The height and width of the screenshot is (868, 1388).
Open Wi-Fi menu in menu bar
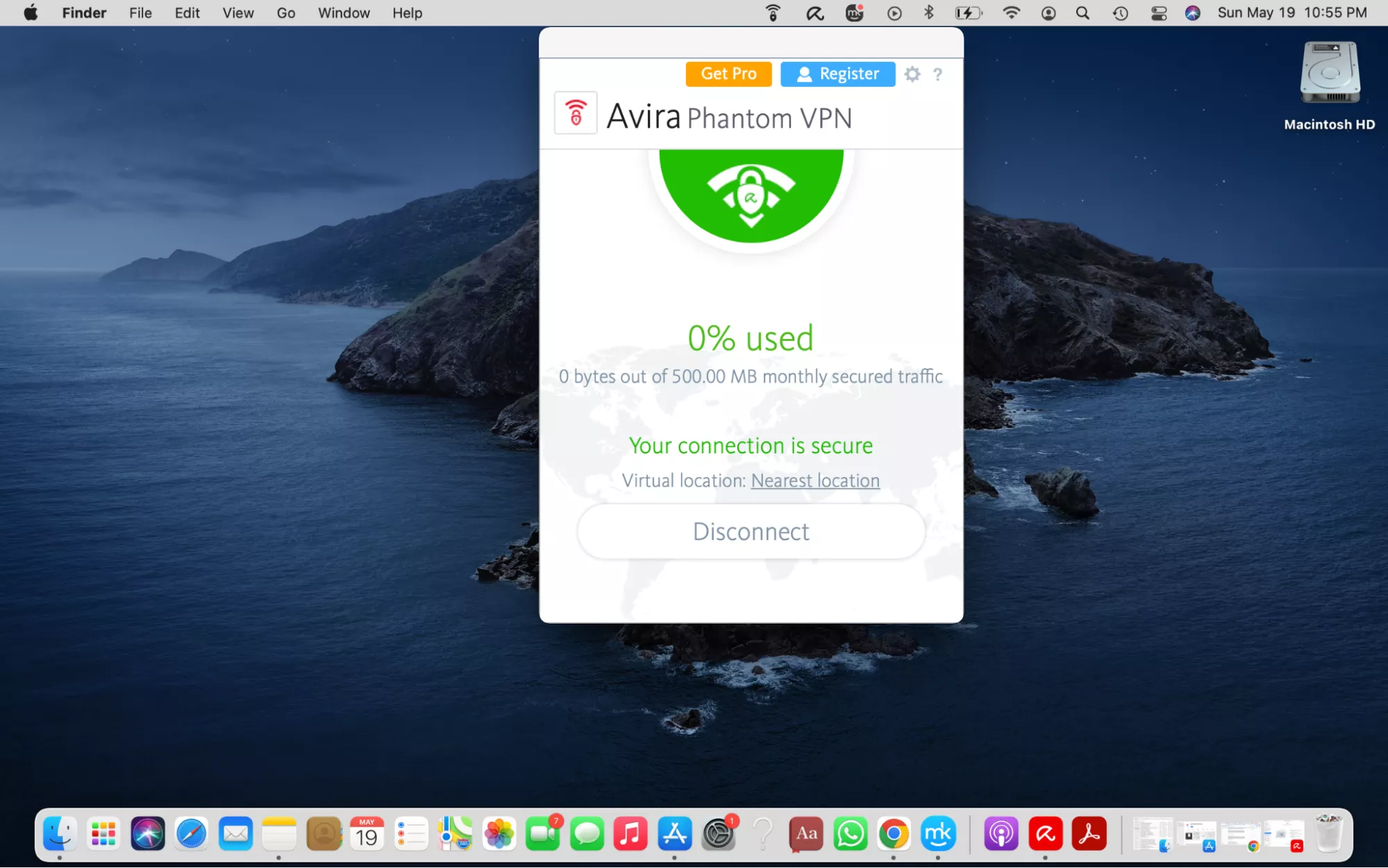[x=1012, y=13]
